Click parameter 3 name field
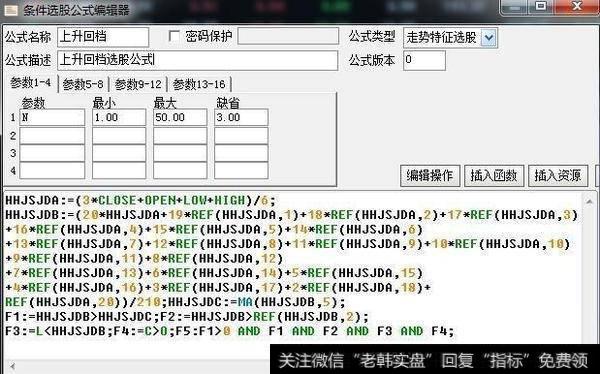Viewport: 600px width, 374px height. pyautogui.click(x=52, y=153)
